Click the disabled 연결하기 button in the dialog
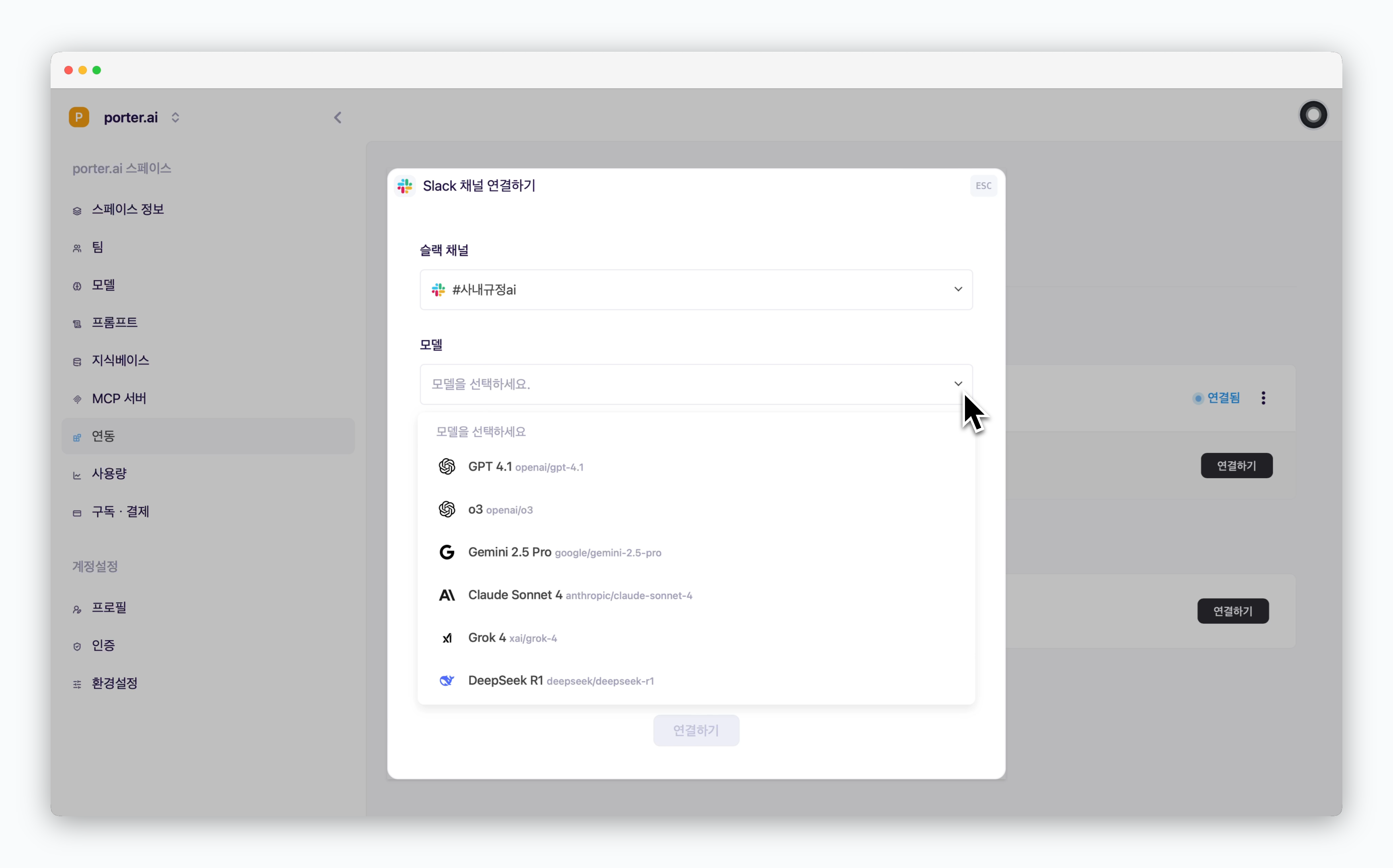This screenshot has height=868, width=1393. 696,730
